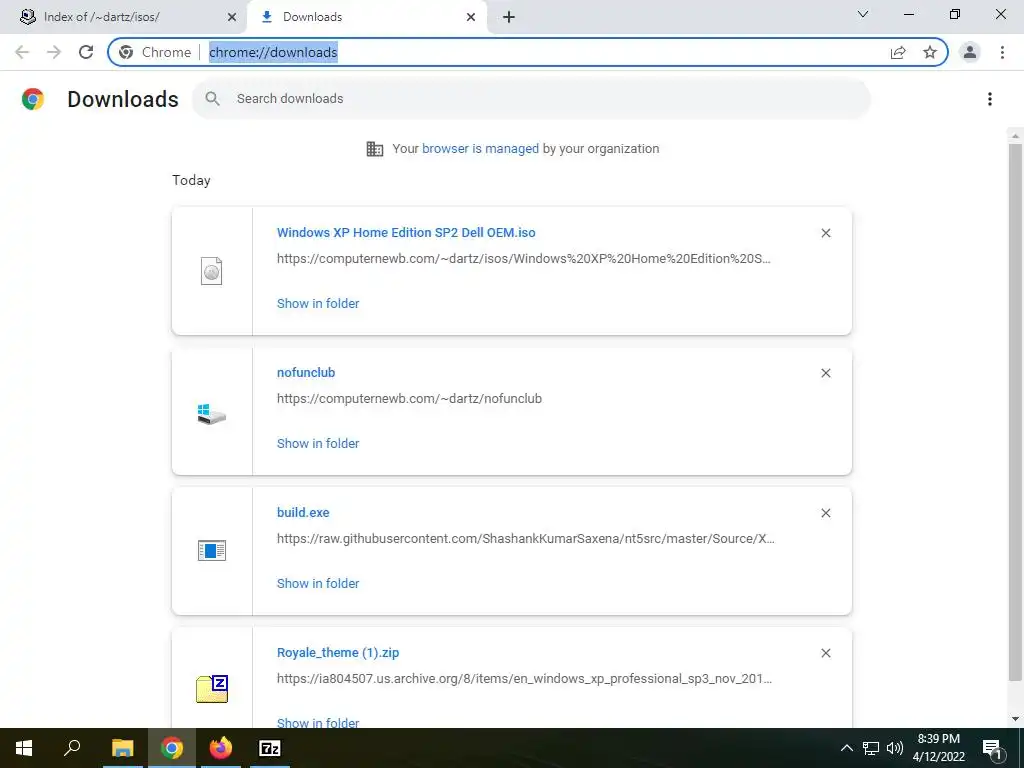
Task: Click the computernewb.com ISO source URL
Action: coord(524,259)
